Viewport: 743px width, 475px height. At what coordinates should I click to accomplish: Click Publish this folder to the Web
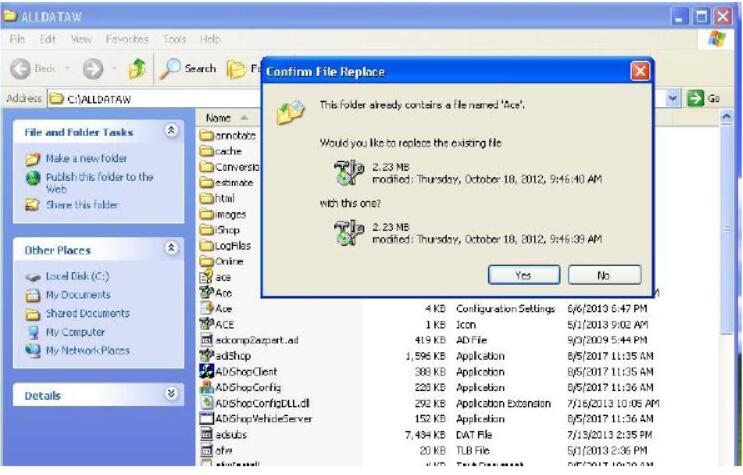(x=100, y=183)
